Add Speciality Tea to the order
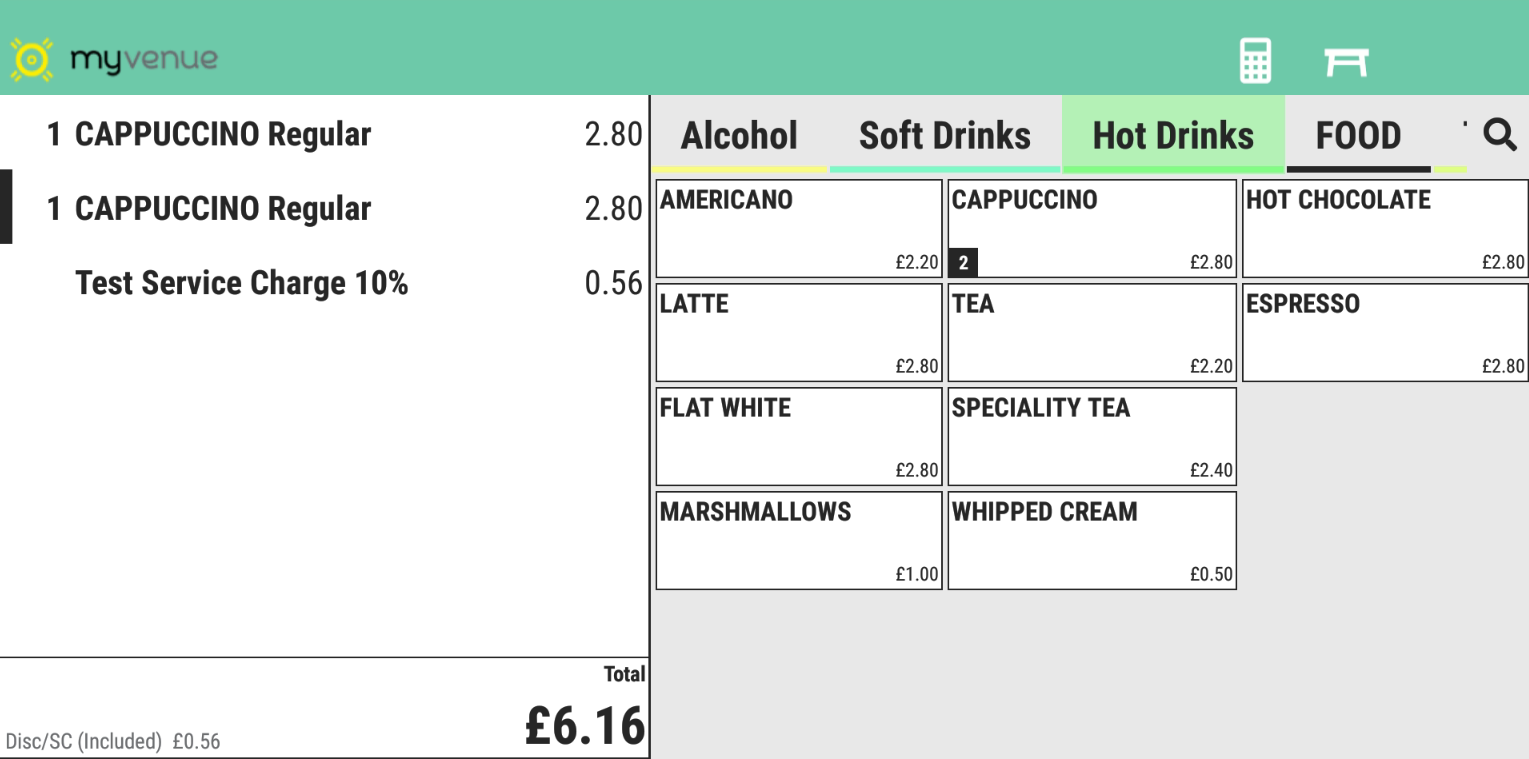Image resolution: width=1529 pixels, height=759 pixels. [1092, 436]
